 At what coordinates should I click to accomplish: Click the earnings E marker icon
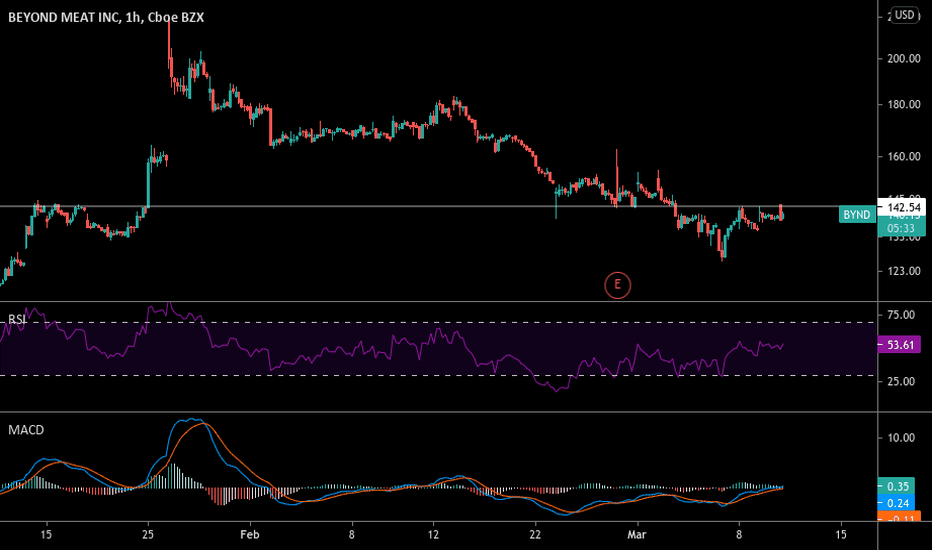[x=617, y=285]
